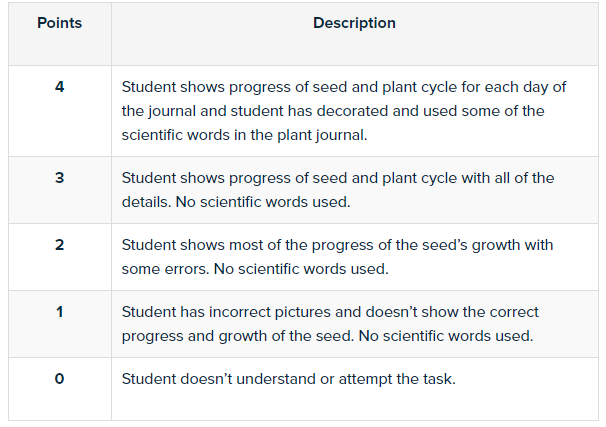Select the 3 points score cell
This screenshot has width=606, height=427.
point(59,178)
